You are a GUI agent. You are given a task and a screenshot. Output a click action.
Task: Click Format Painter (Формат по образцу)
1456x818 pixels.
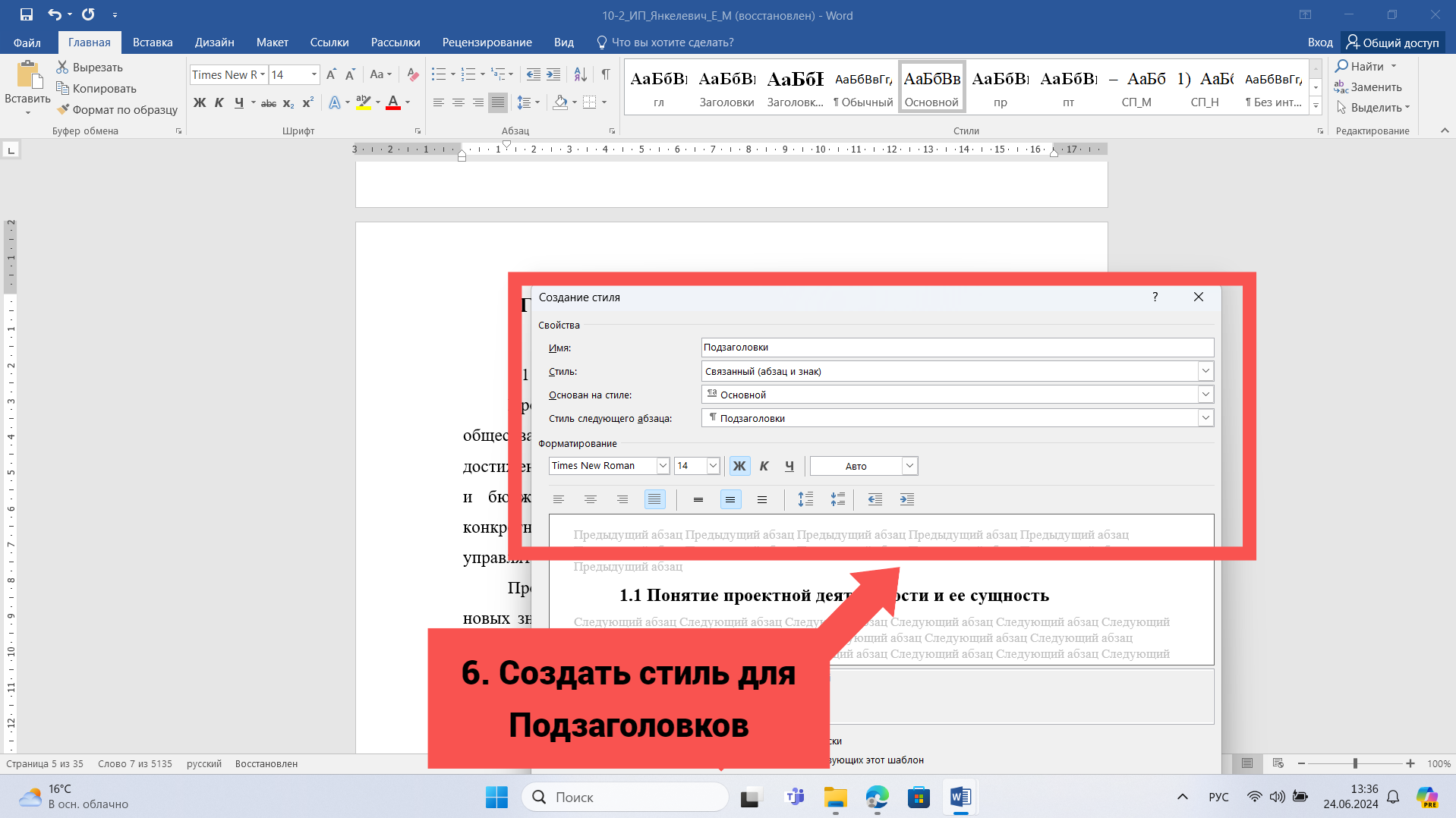pos(118,109)
